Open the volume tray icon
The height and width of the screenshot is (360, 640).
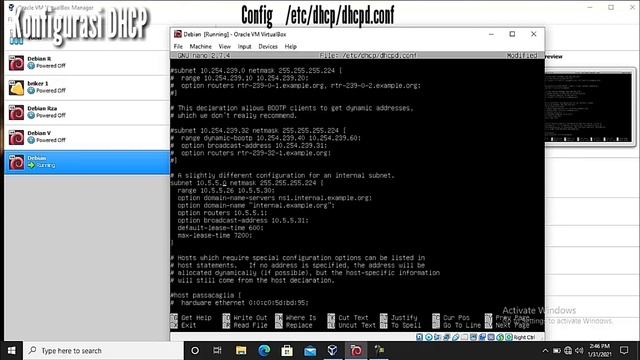click(x=579, y=351)
